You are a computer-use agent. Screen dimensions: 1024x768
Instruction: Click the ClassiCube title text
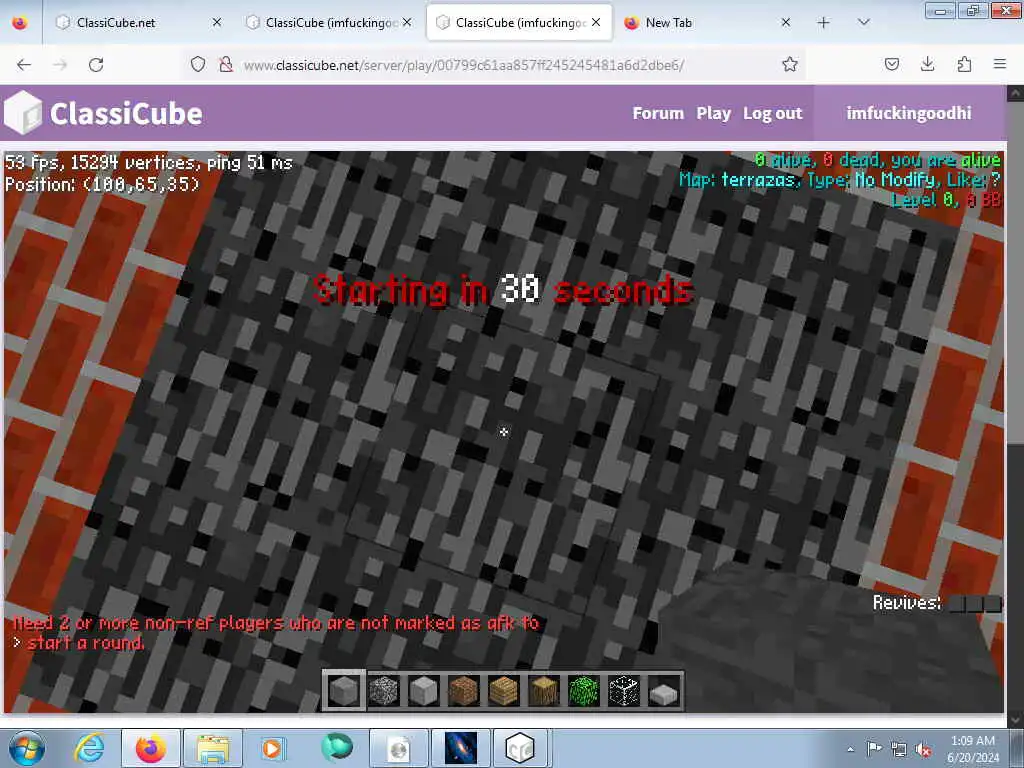(126, 113)
